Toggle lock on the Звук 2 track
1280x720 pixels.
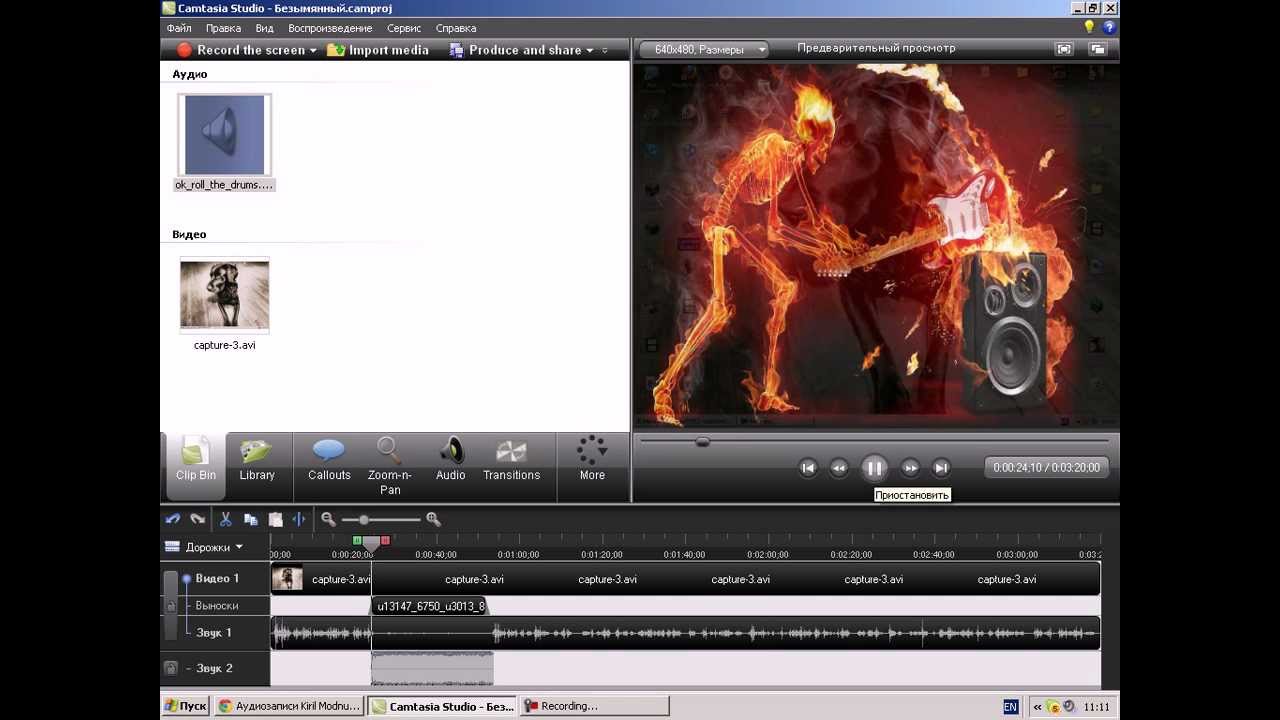pos(171,668)
